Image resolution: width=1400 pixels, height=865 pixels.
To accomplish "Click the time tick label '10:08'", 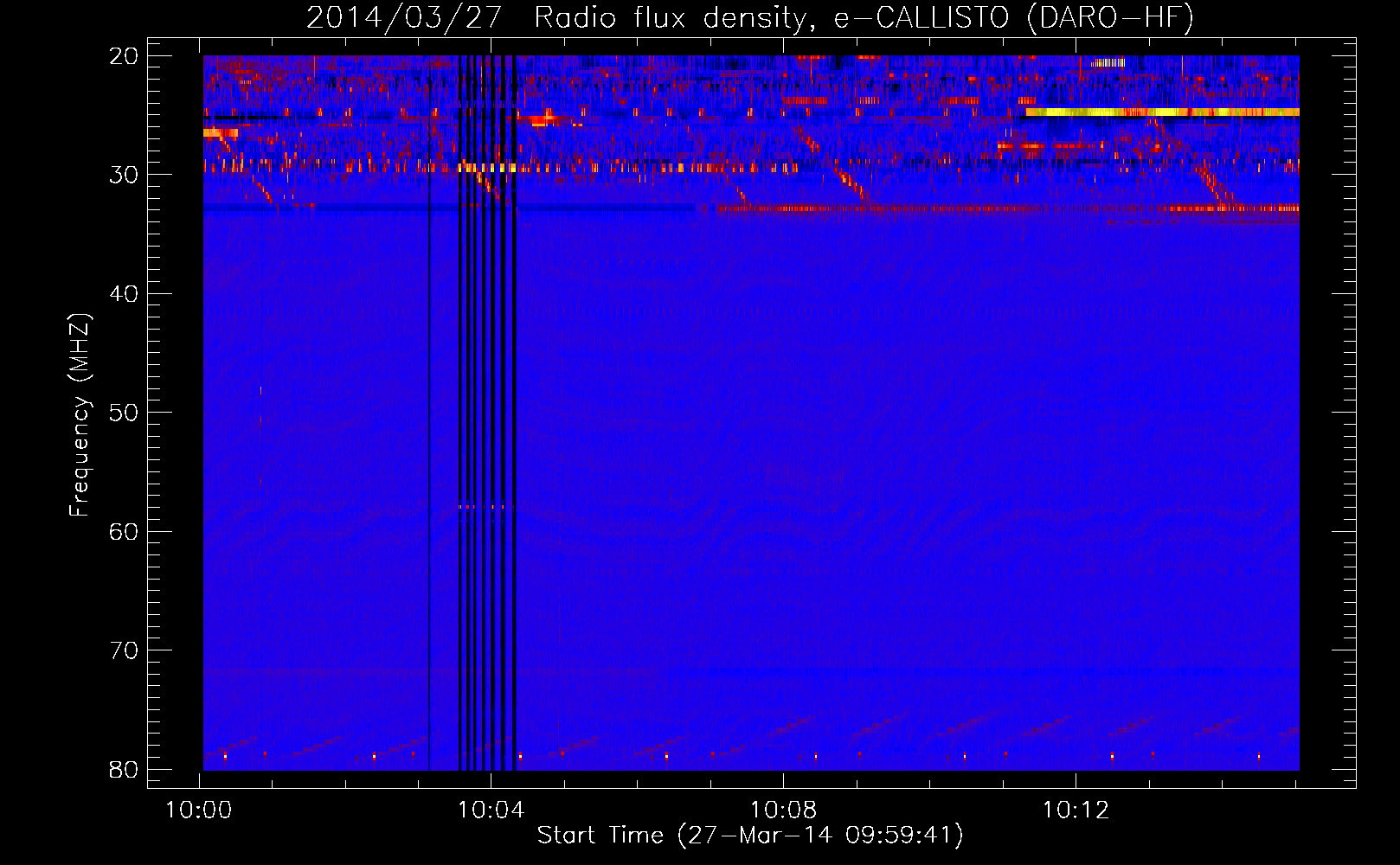I will (784, 811).
